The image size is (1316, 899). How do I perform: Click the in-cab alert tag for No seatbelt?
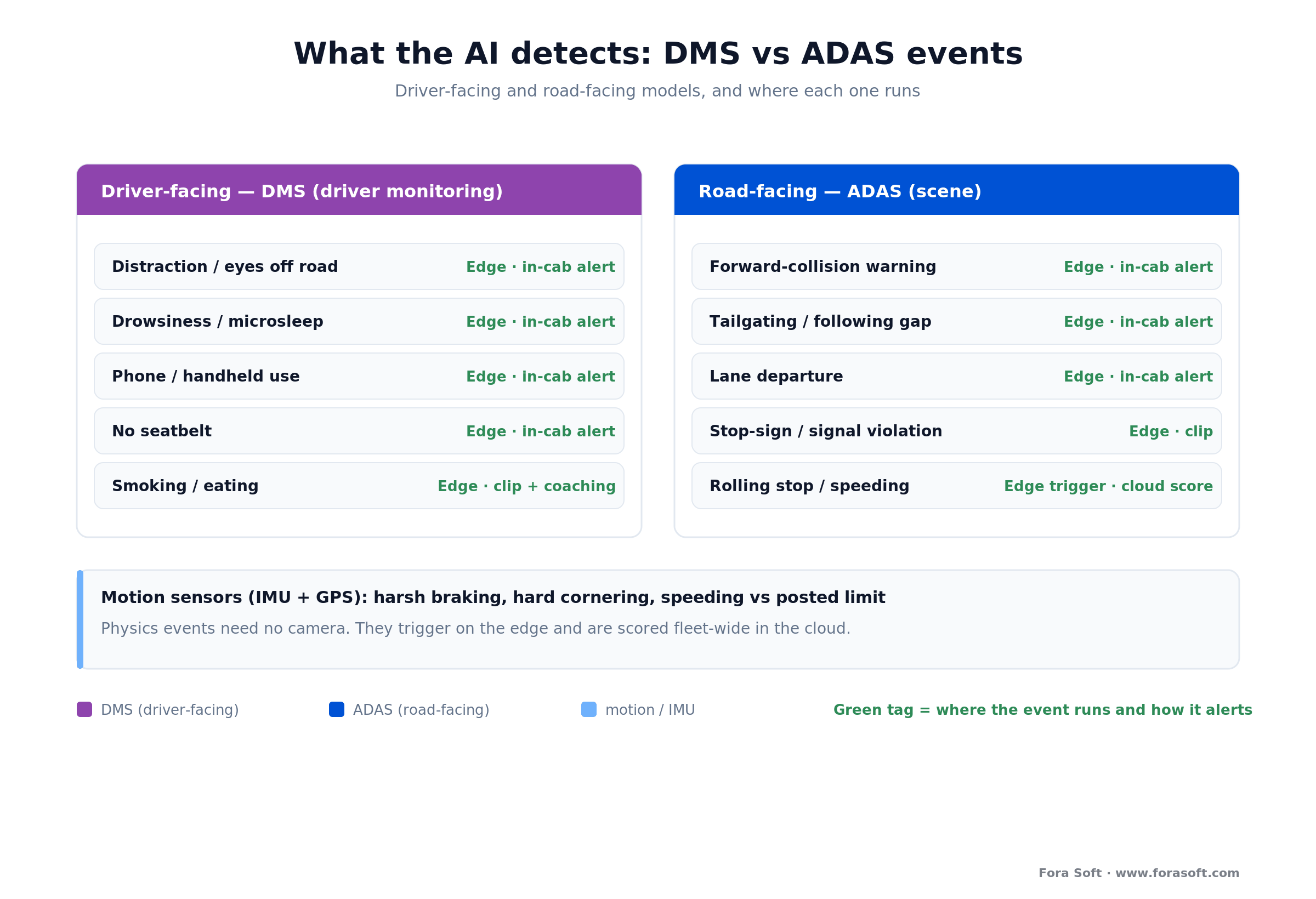pyautogui.click(x=540, y=432)
